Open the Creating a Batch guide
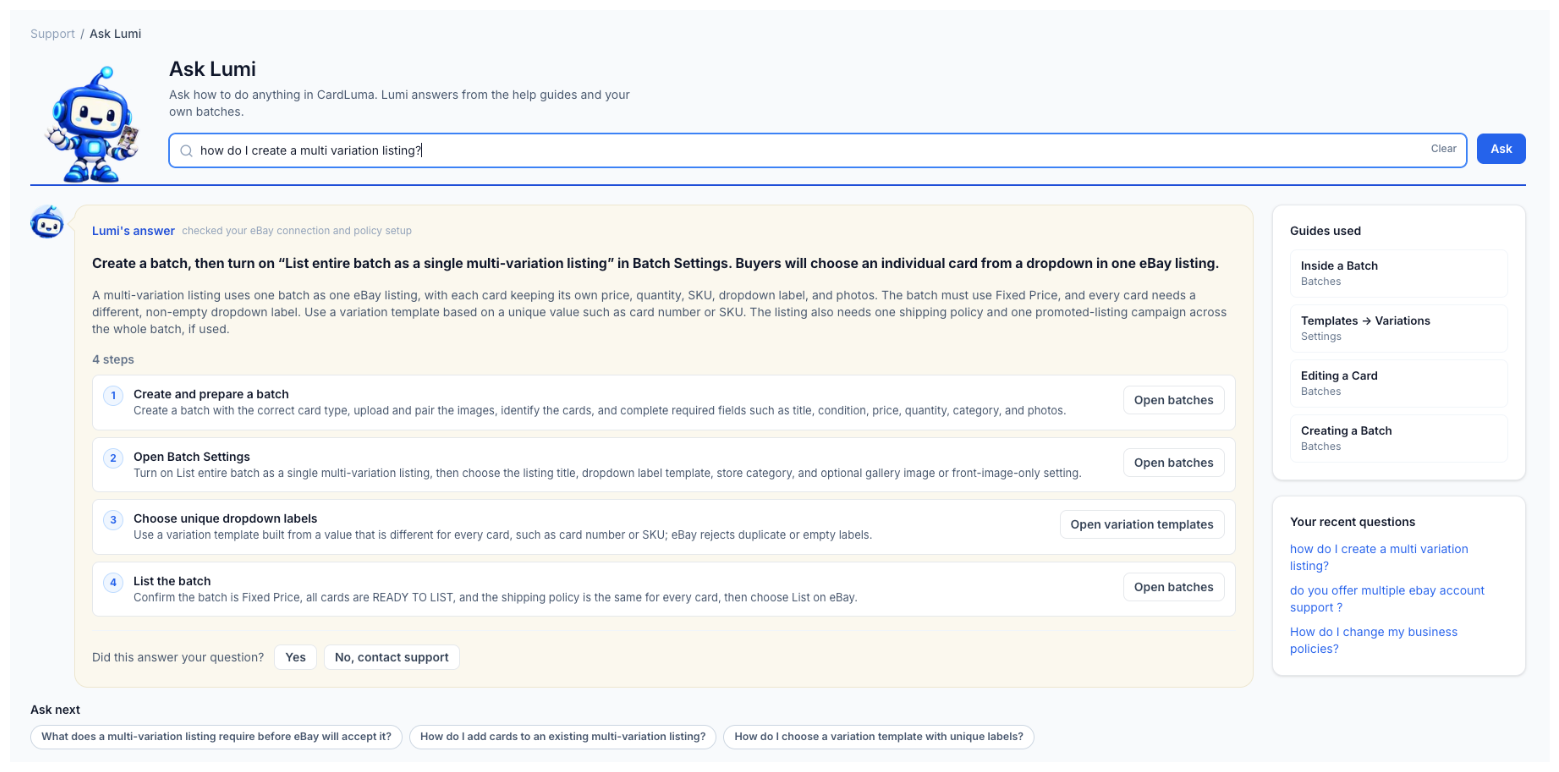The width and height of the screenshot is (1559, 772). 1399,438
